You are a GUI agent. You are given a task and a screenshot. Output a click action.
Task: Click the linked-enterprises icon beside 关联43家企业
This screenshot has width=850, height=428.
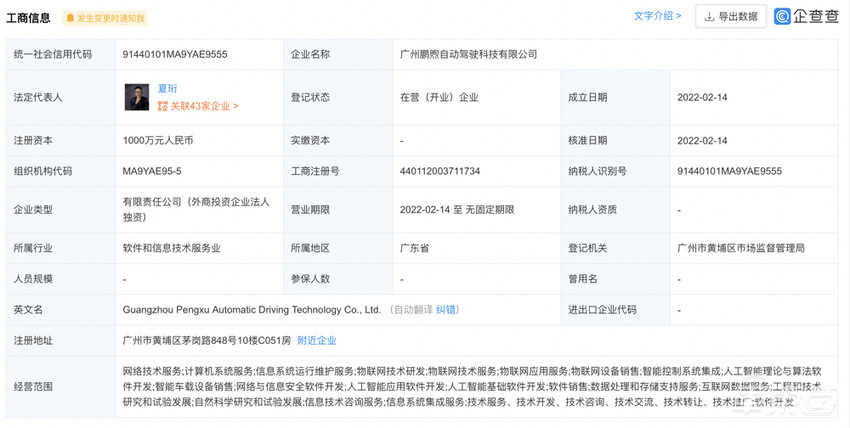(163, 106)
